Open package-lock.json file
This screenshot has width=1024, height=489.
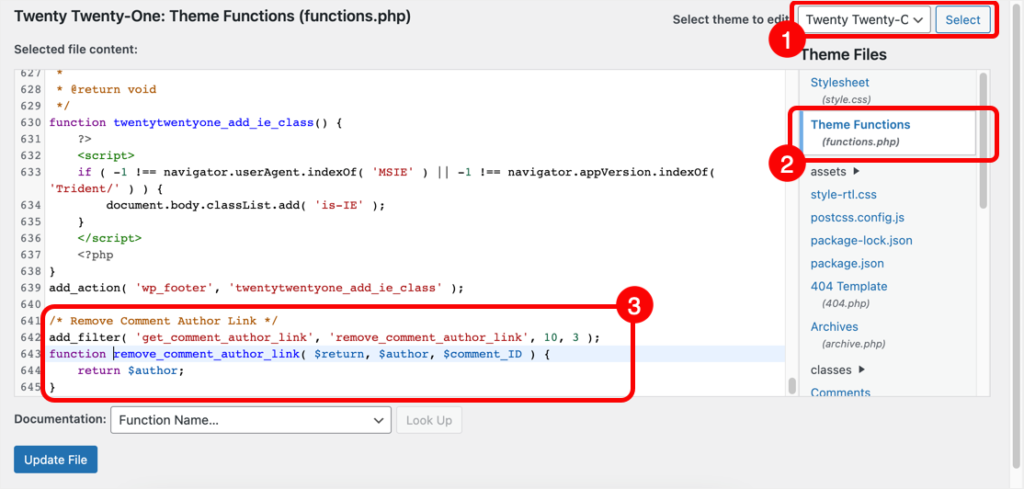(861, 240)
